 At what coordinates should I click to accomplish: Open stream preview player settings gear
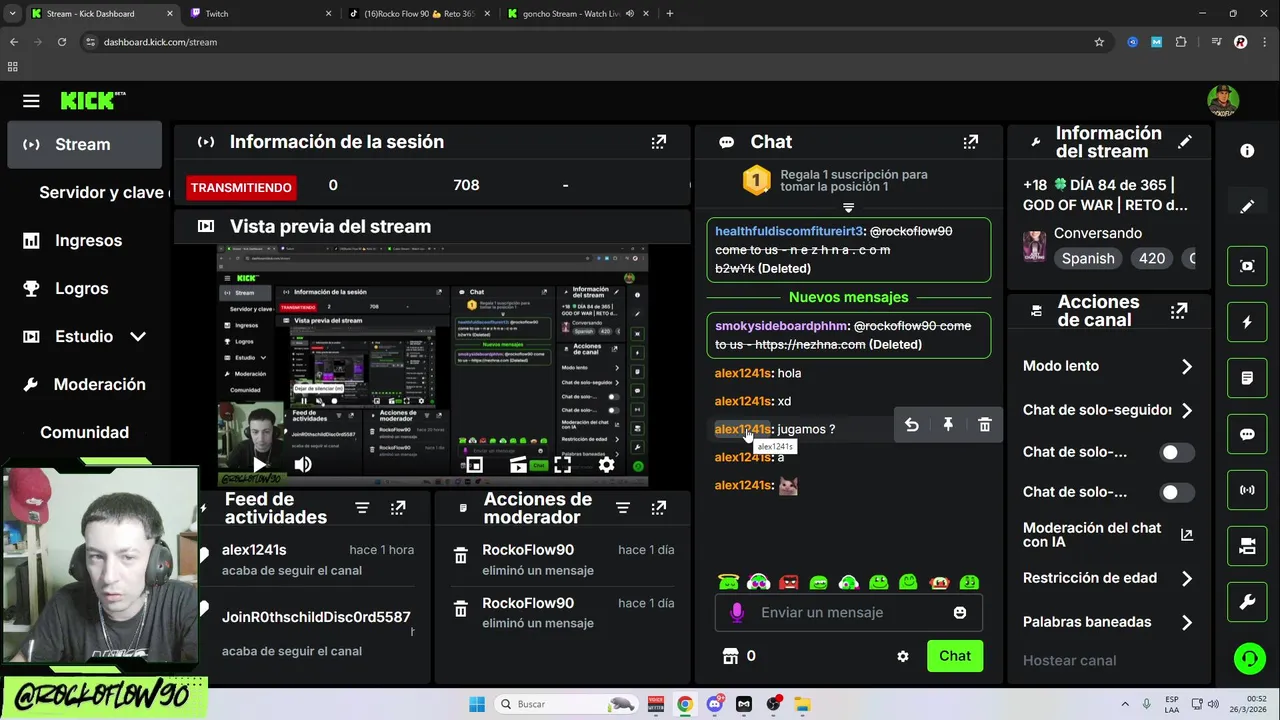[606, 465]
